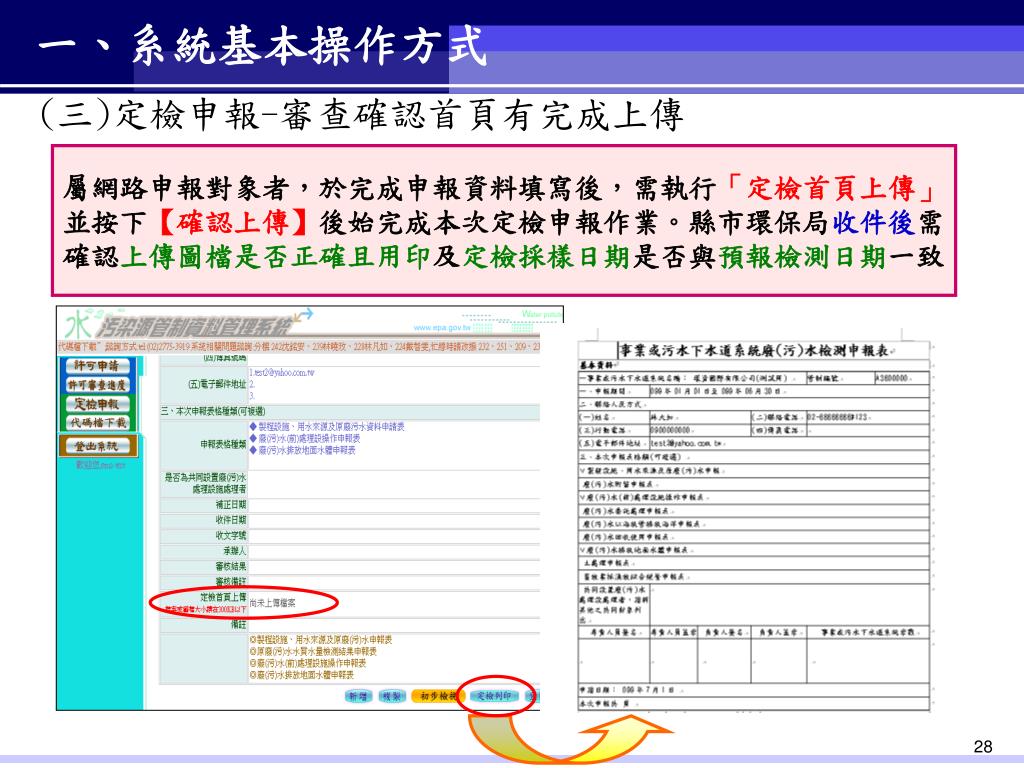1024x768 pixels.
Task: Open the orange 廢(污)水排放地面水體申報表 link
Action: point(301,675)
